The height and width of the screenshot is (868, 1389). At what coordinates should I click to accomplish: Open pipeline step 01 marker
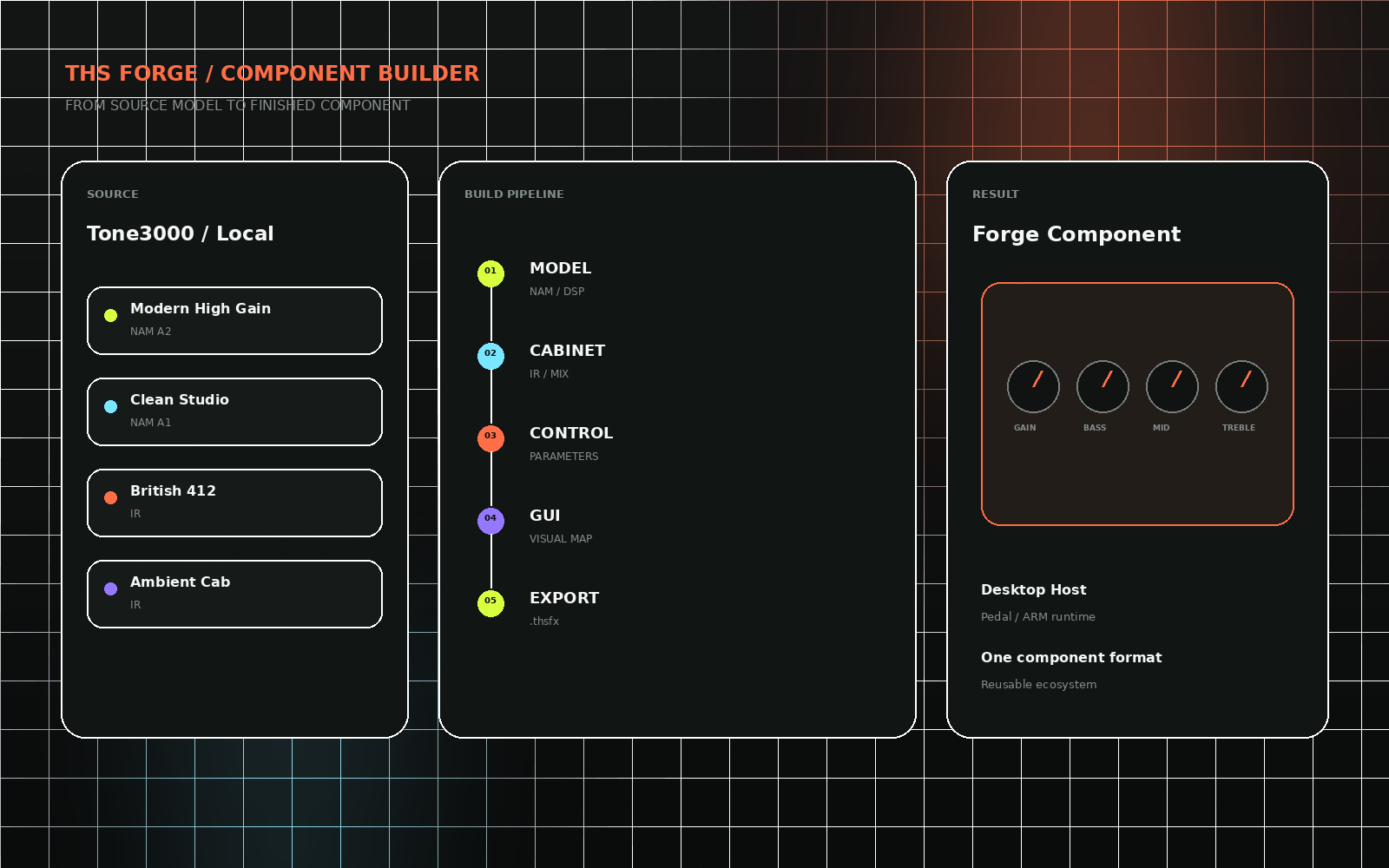coord(490,273)
